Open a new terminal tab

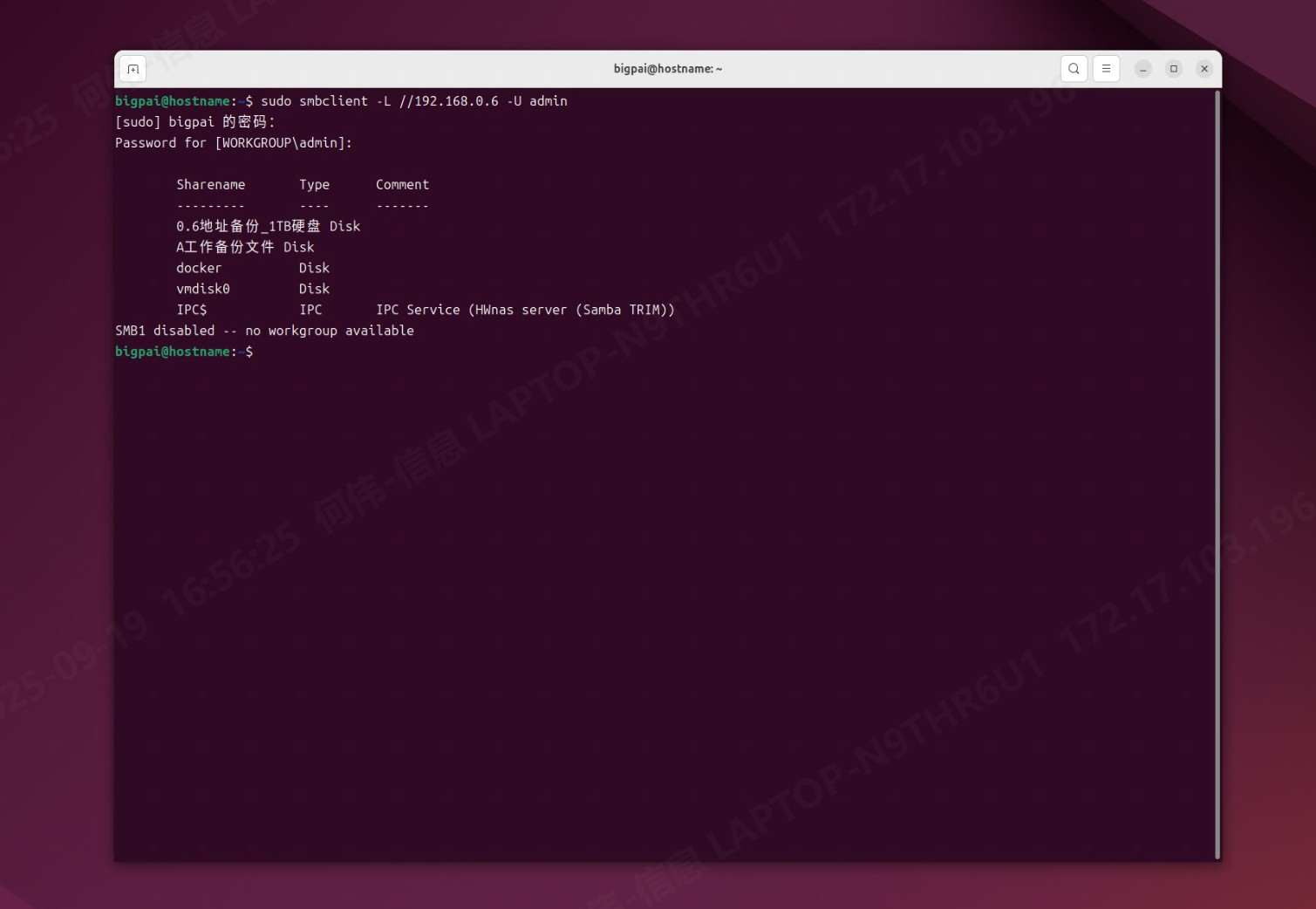pyautogui.click(x=133, y=69)
